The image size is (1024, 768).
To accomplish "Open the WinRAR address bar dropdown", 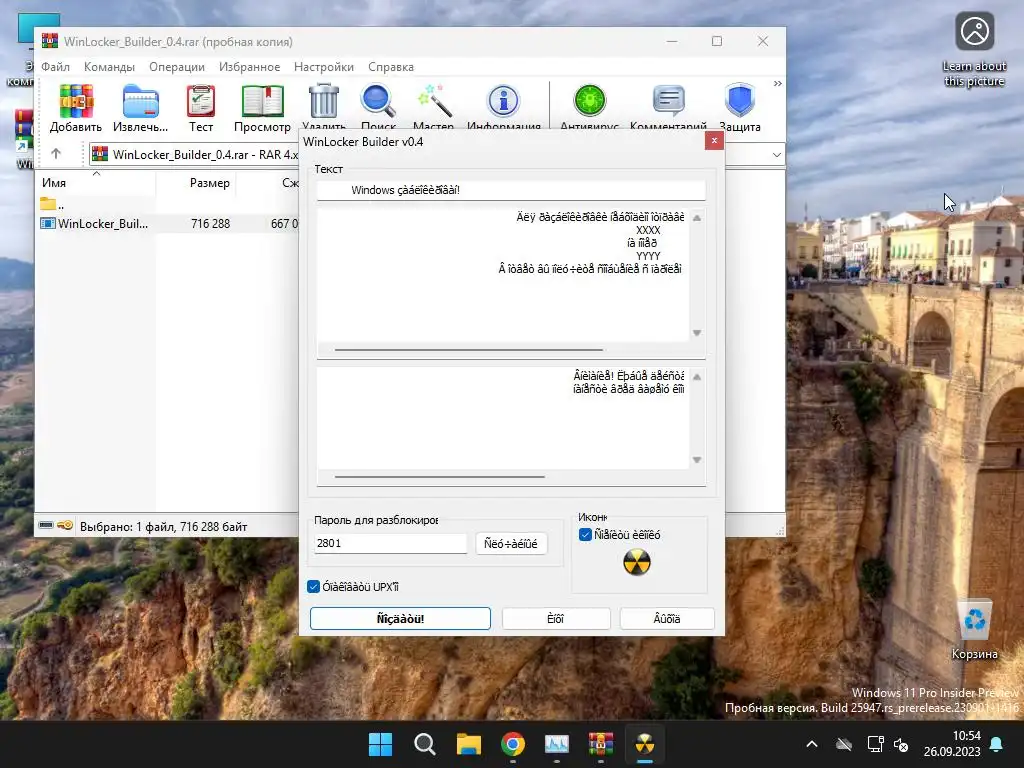I will 776,155.
